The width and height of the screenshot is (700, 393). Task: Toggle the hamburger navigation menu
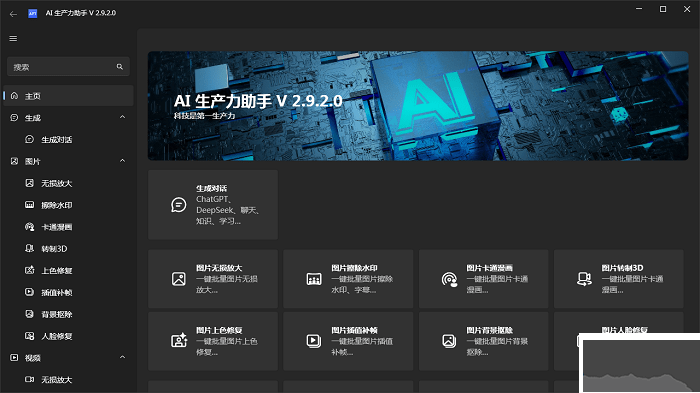pos(13,38)
